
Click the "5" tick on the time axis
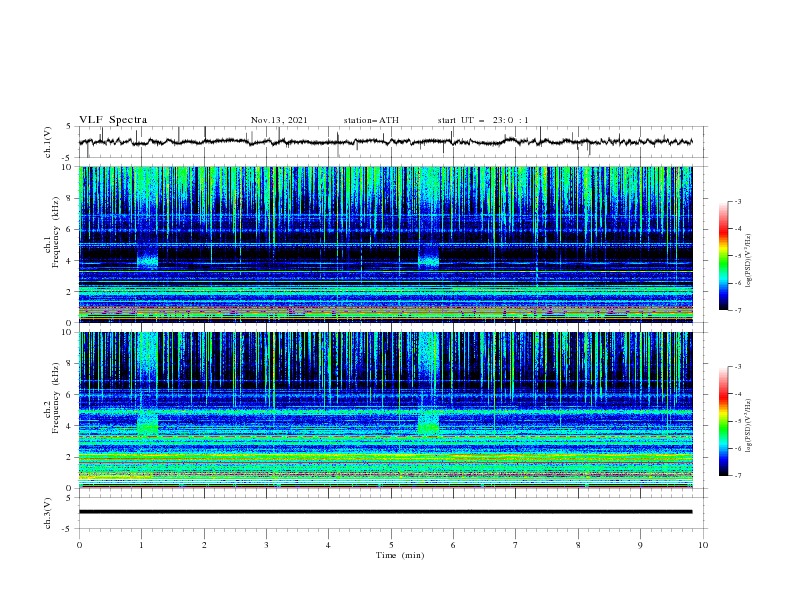point(391,545)
